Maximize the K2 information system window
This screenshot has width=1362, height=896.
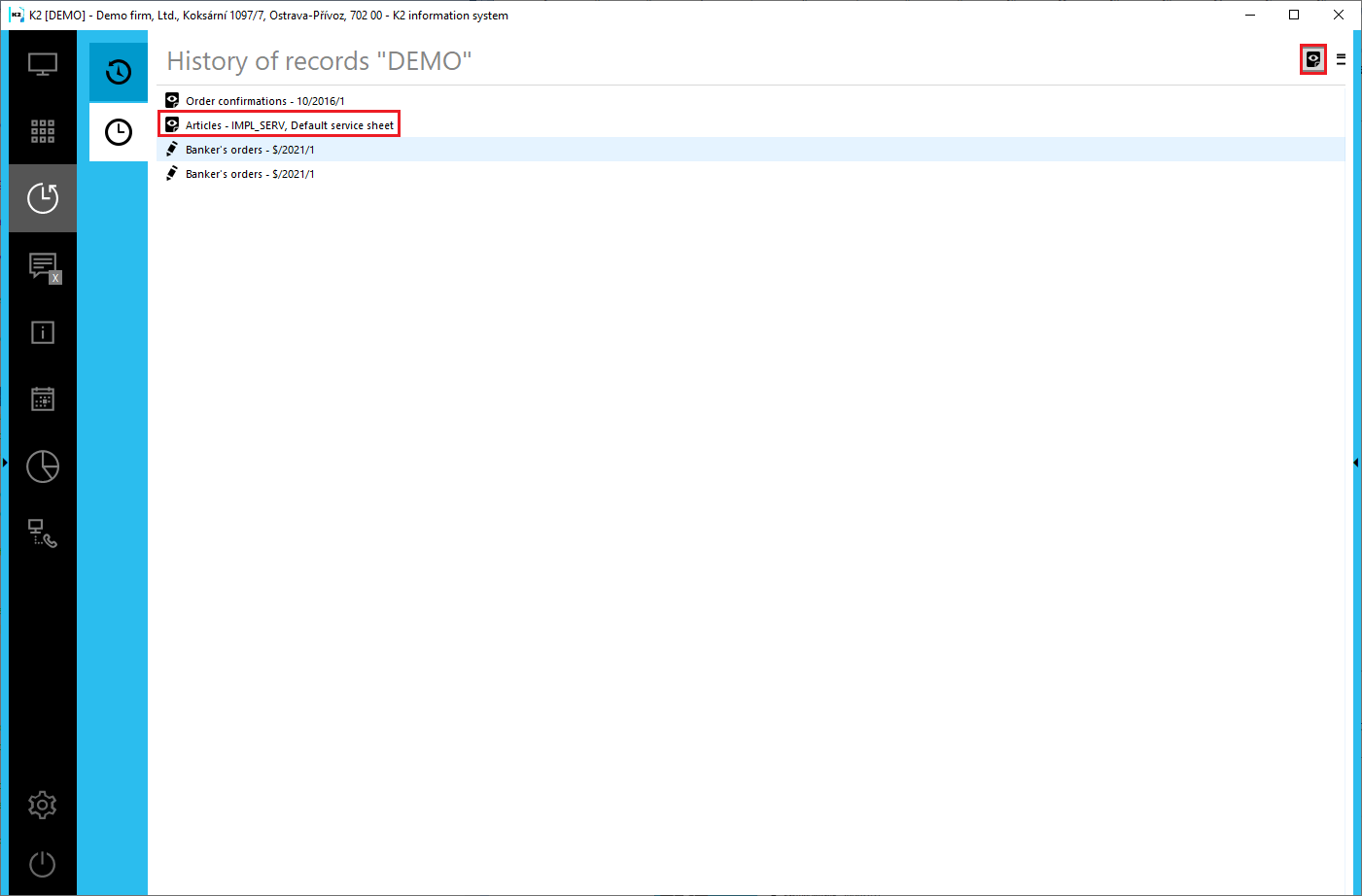[x=1294, y=15]
